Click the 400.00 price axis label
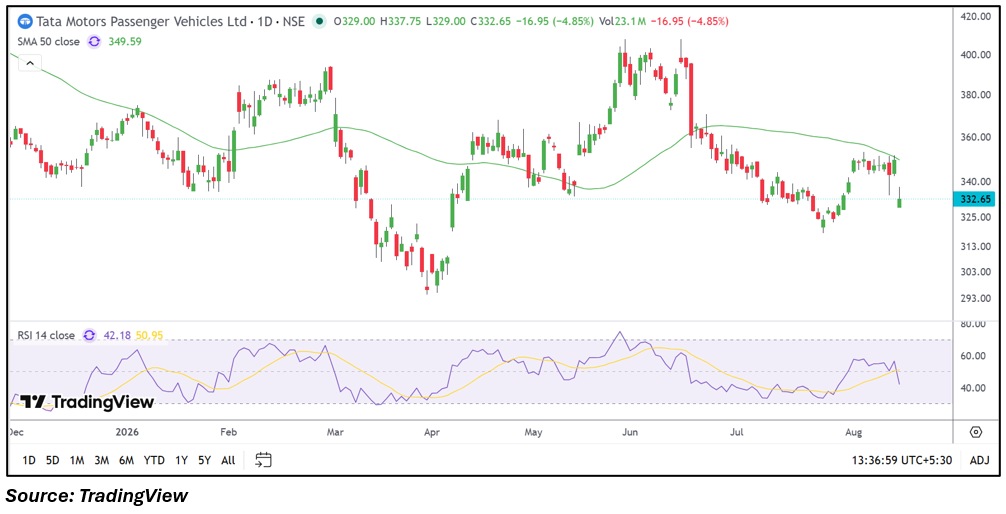 pyautogui.click(x=978, y=55)
